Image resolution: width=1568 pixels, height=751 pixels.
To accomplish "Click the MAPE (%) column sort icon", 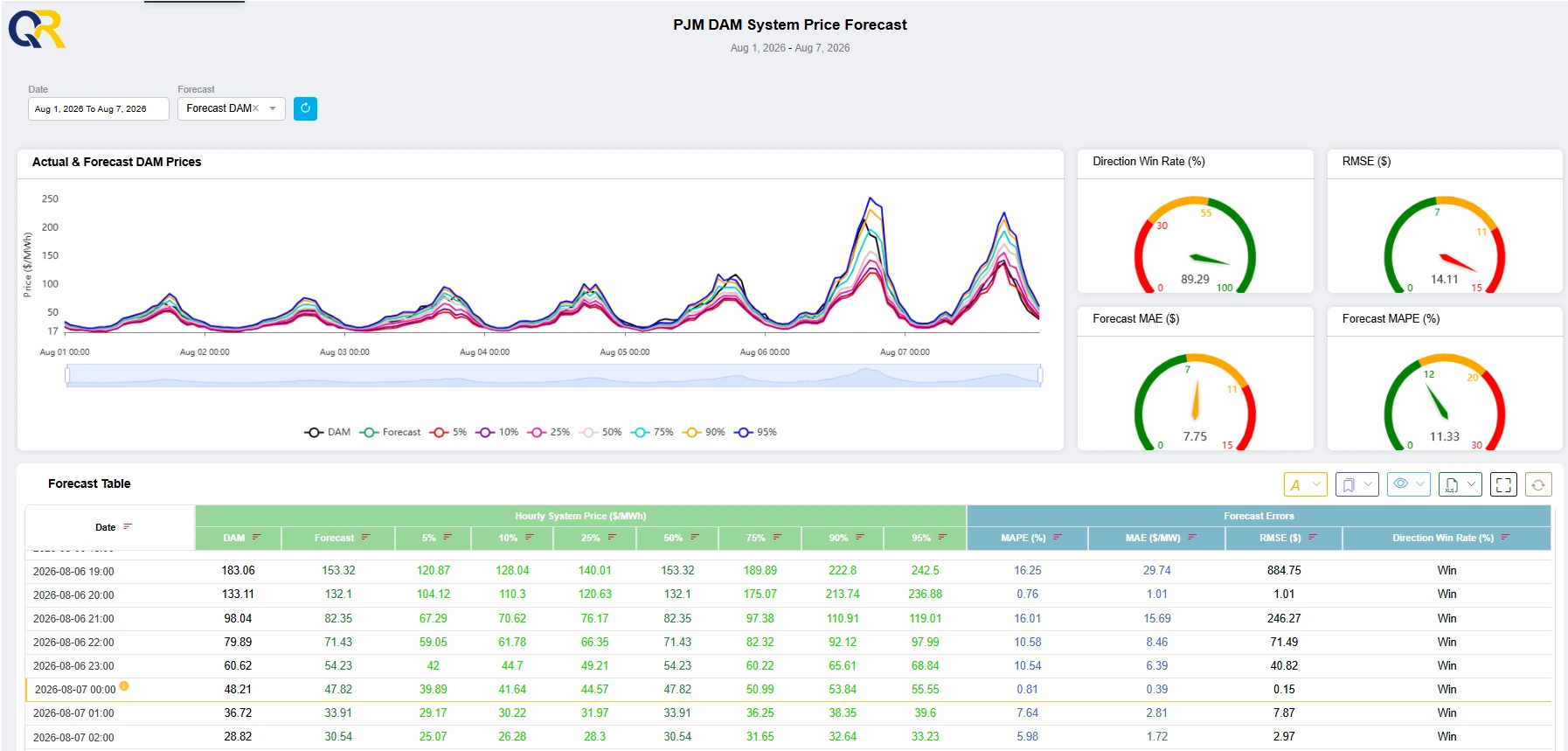I will [1058, 538].
